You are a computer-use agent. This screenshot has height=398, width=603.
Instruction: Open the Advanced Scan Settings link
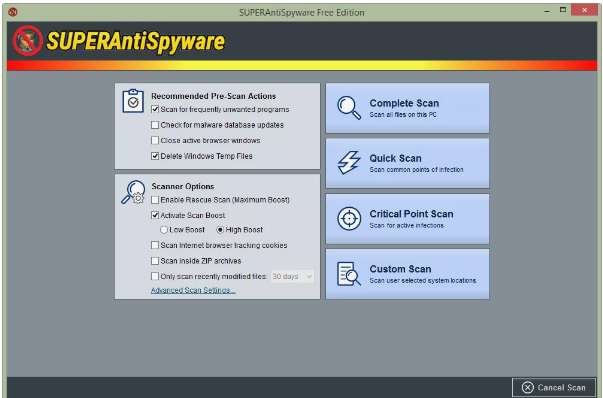click(193, 290)
